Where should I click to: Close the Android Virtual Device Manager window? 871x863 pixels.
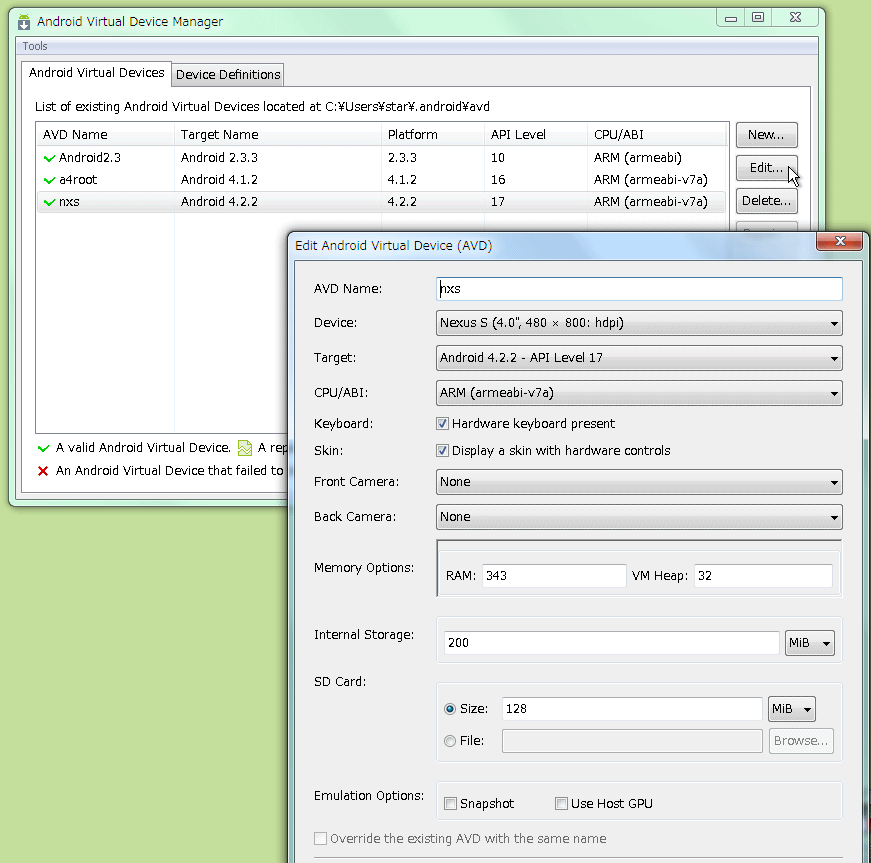click(x=795, y=17)
